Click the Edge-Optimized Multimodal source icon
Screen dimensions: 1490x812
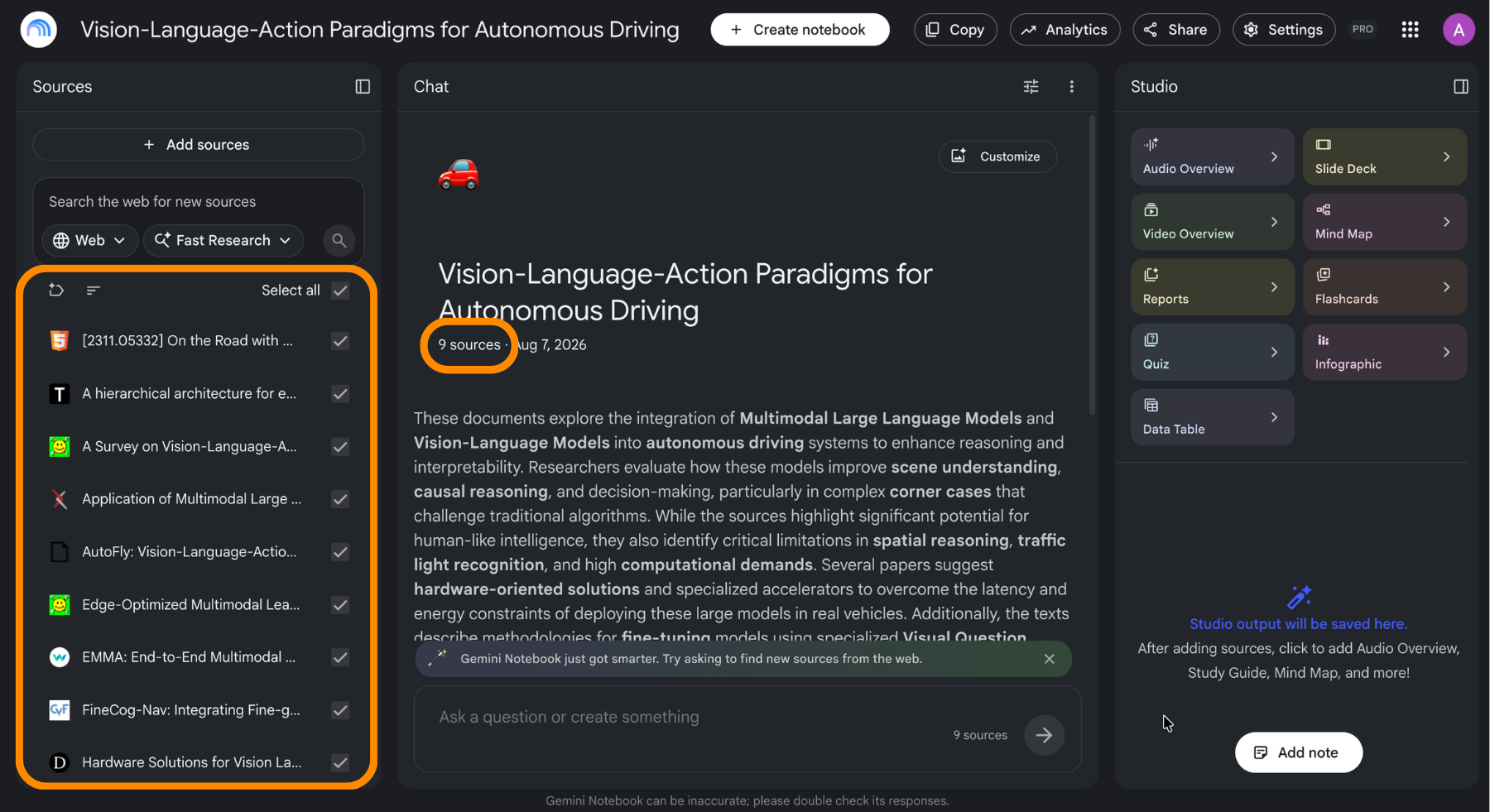(60, 605)
